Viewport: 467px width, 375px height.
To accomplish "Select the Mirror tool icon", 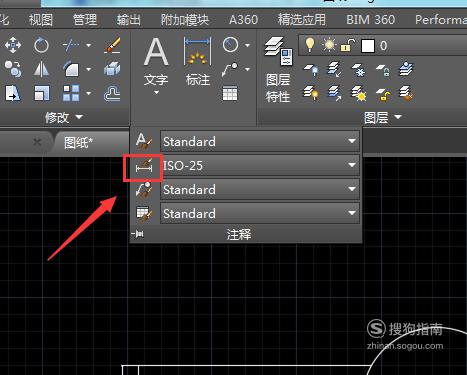I will [x=41, y=69].
